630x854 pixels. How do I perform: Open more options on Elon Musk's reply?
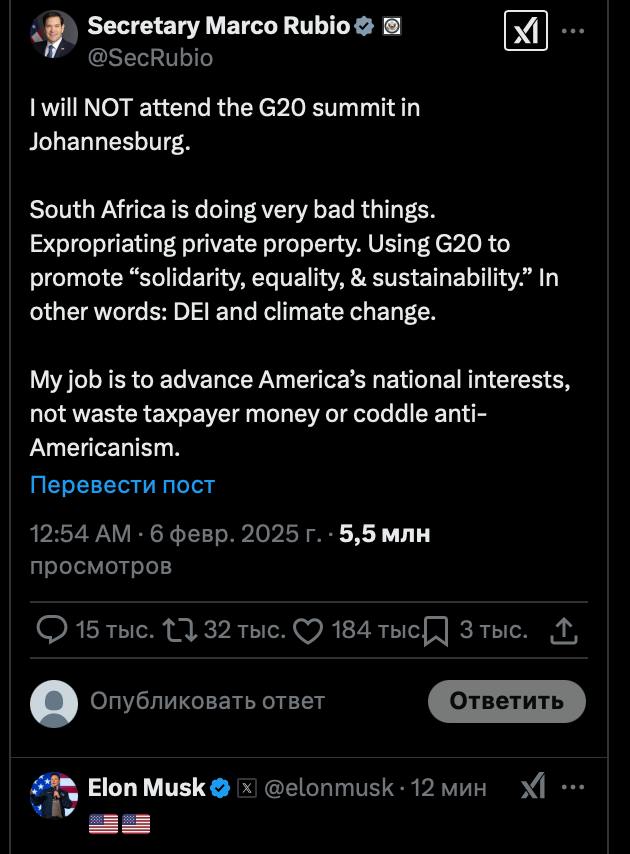[573, 787]
